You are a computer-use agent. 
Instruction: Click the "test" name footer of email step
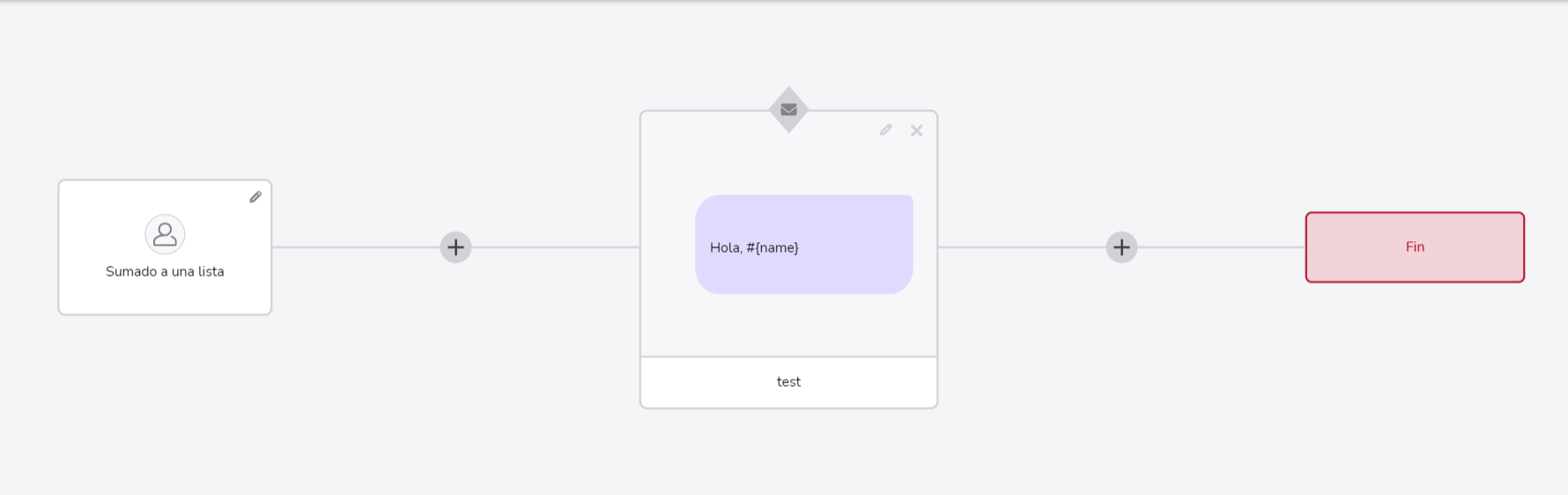(x=788, y=382)
